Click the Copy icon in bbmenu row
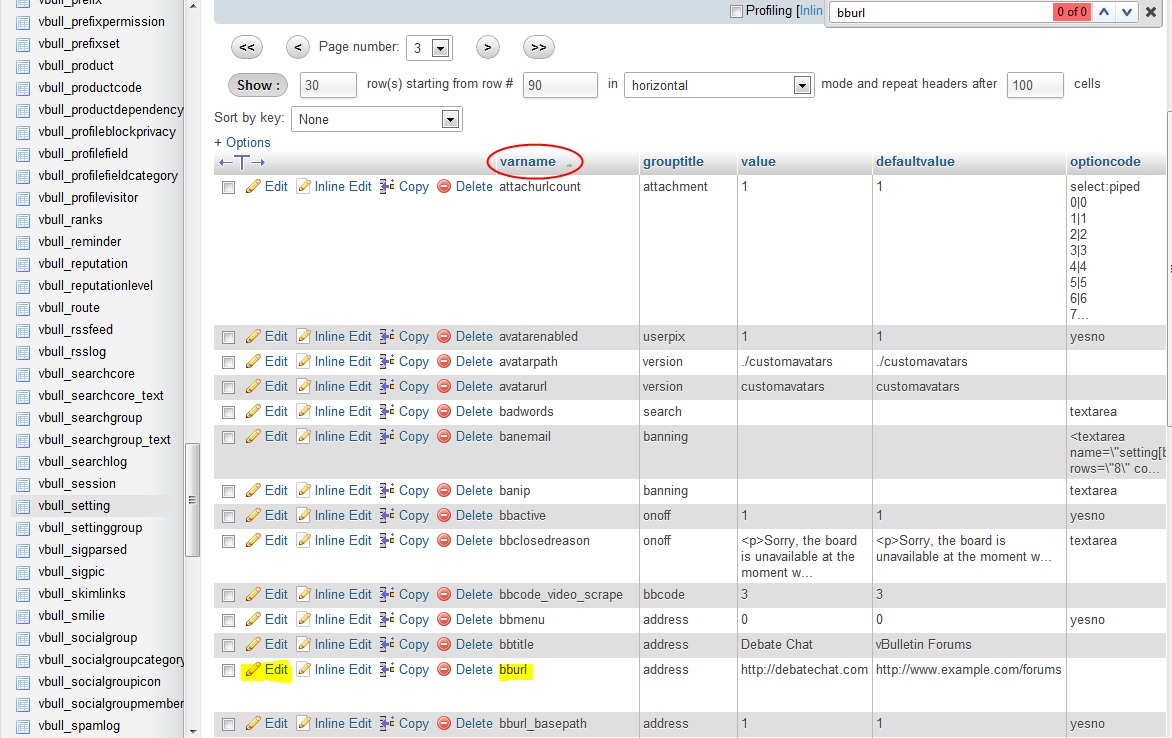 pyautogui.click(x=387, y=619)
